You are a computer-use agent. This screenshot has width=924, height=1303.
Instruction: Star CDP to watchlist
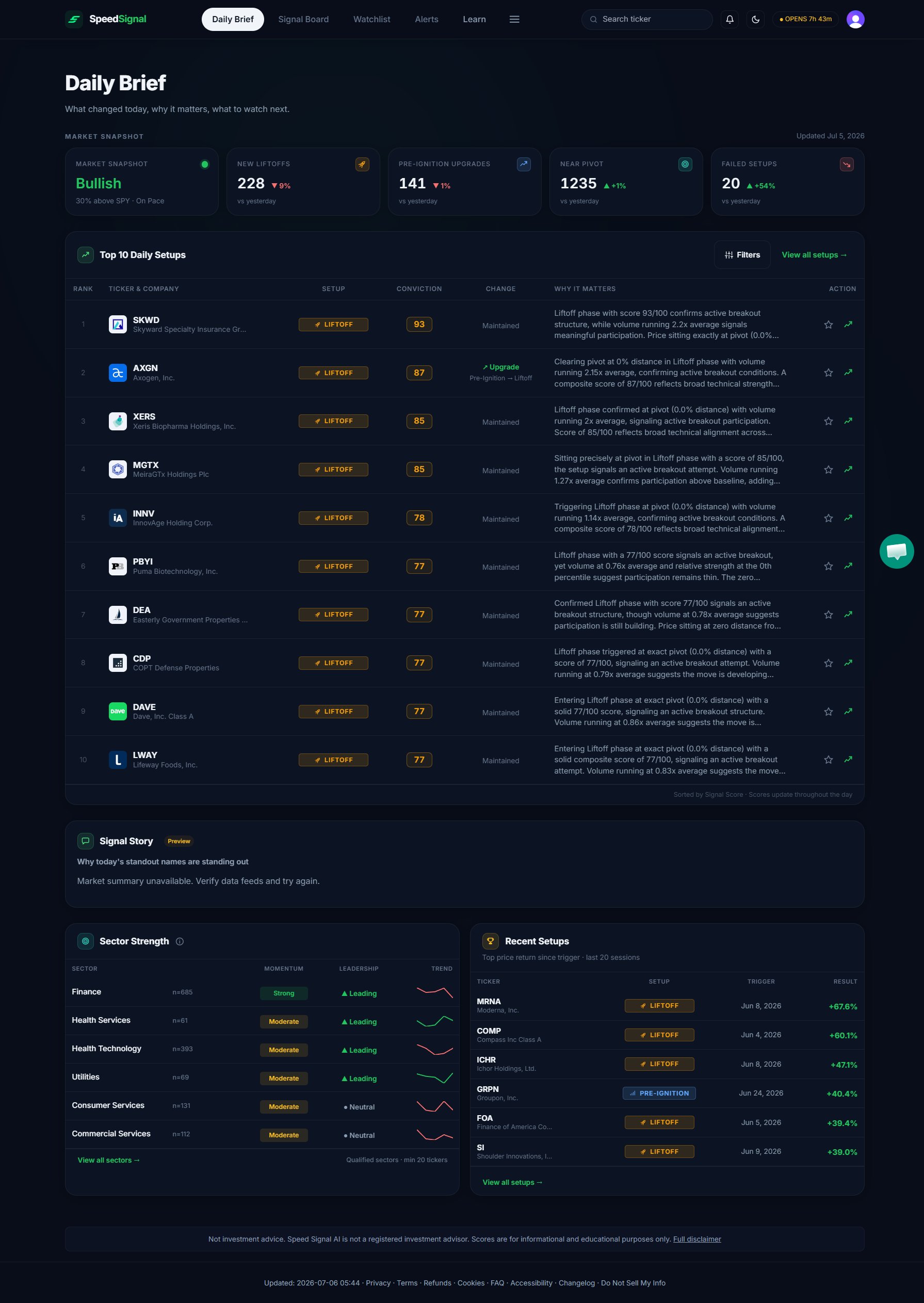[829, 663]
